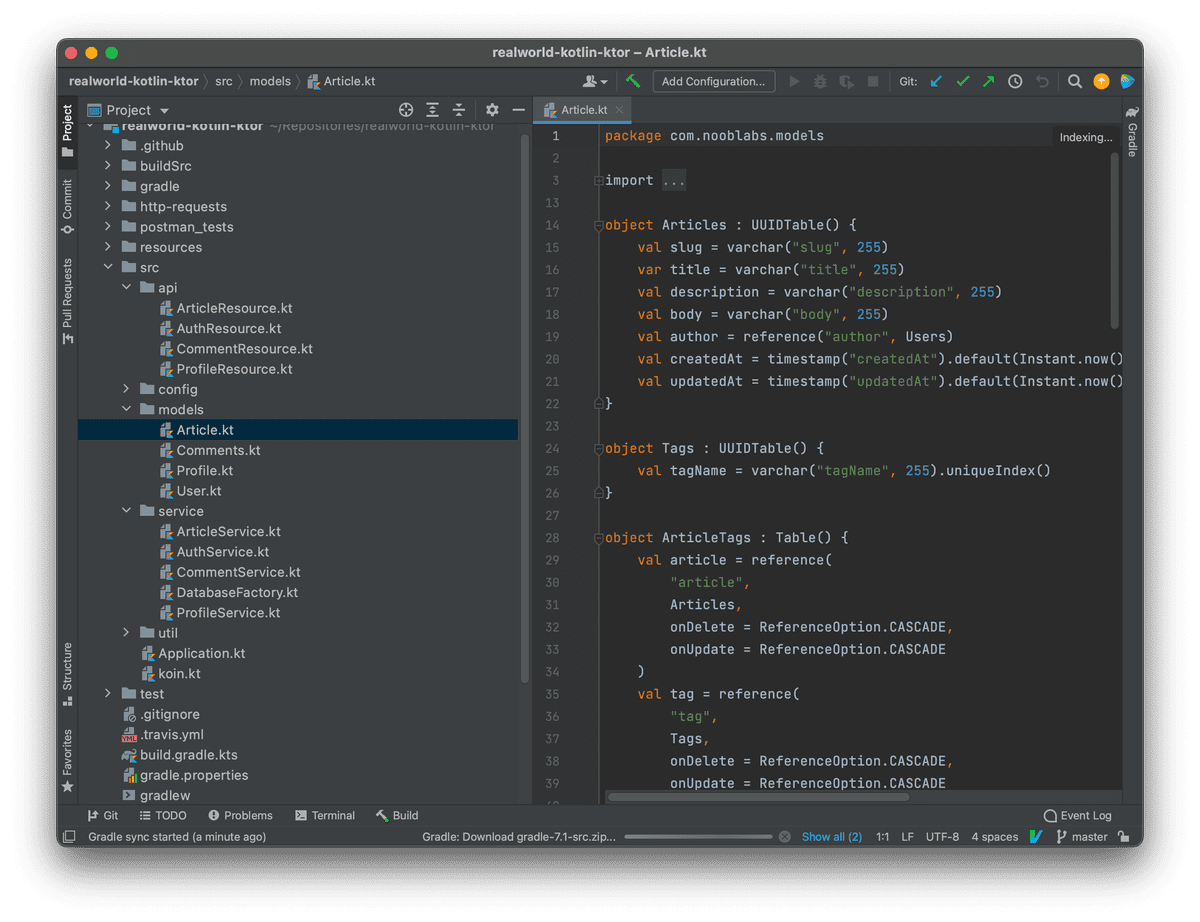Expand the config folder
This screenshot has width=1200, height=922.
[x=126, y=389]
